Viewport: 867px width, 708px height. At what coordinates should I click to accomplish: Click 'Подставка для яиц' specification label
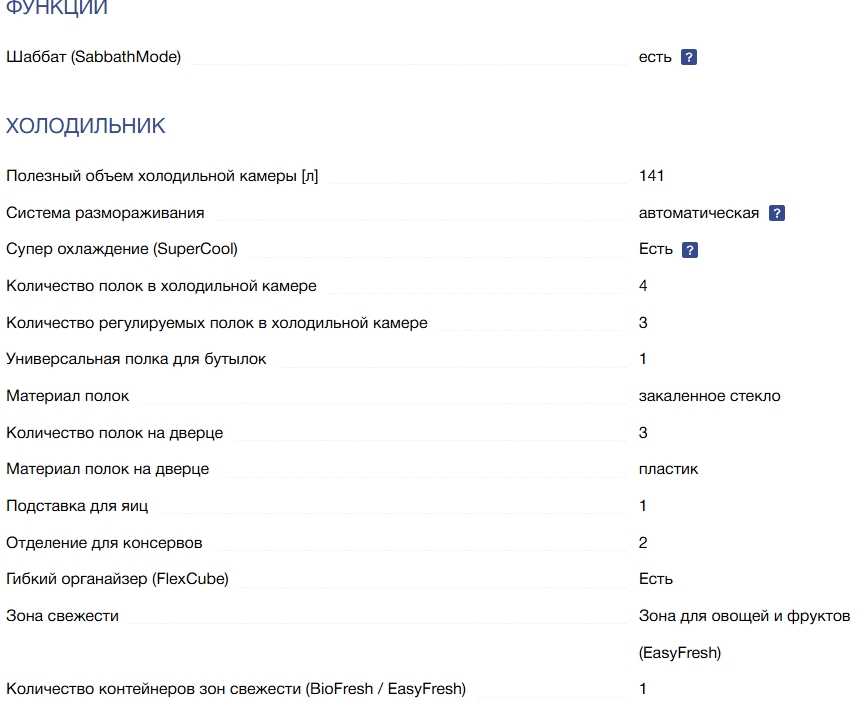point(77,506)
